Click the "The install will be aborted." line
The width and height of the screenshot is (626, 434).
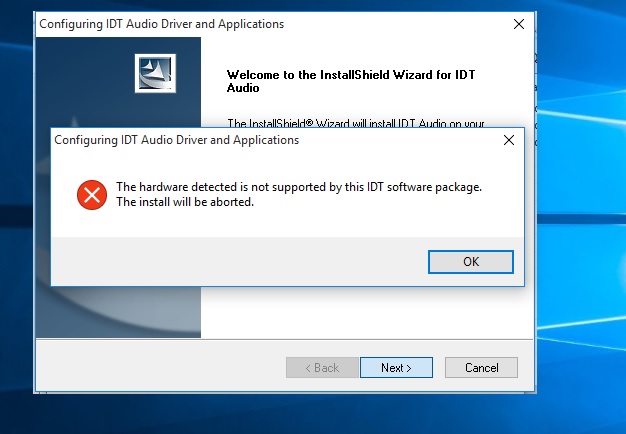(x=185, y=202)
